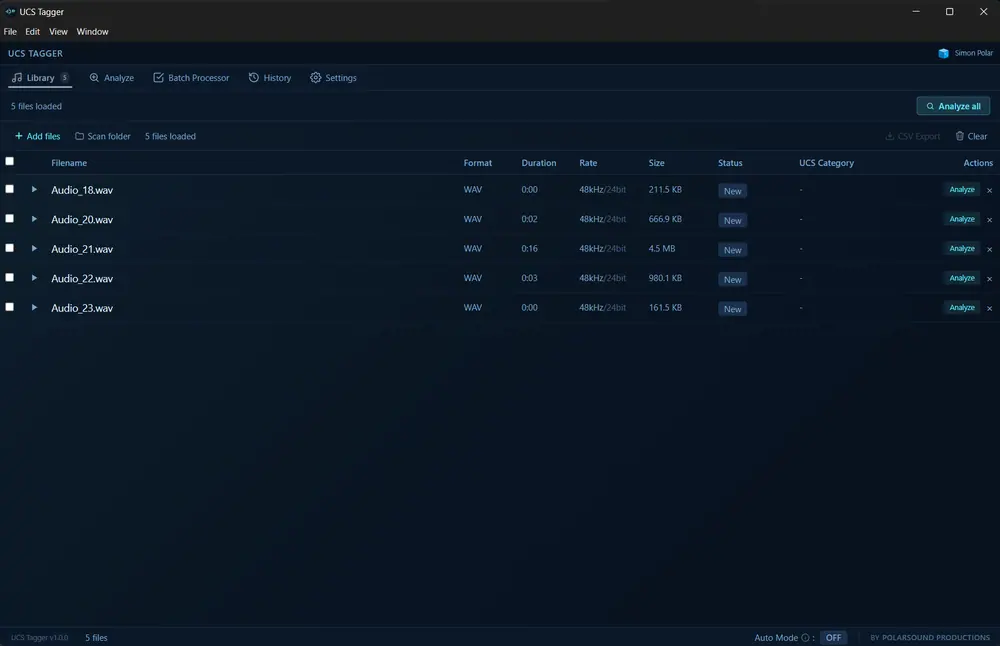Play Audio_22.wav preview

click(x=34, y=278)
